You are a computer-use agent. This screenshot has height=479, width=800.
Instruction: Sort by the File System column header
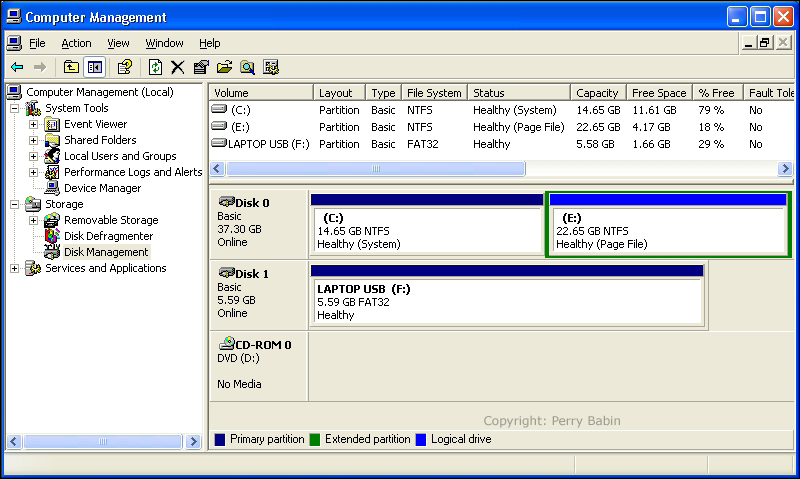tap(434, 93)
